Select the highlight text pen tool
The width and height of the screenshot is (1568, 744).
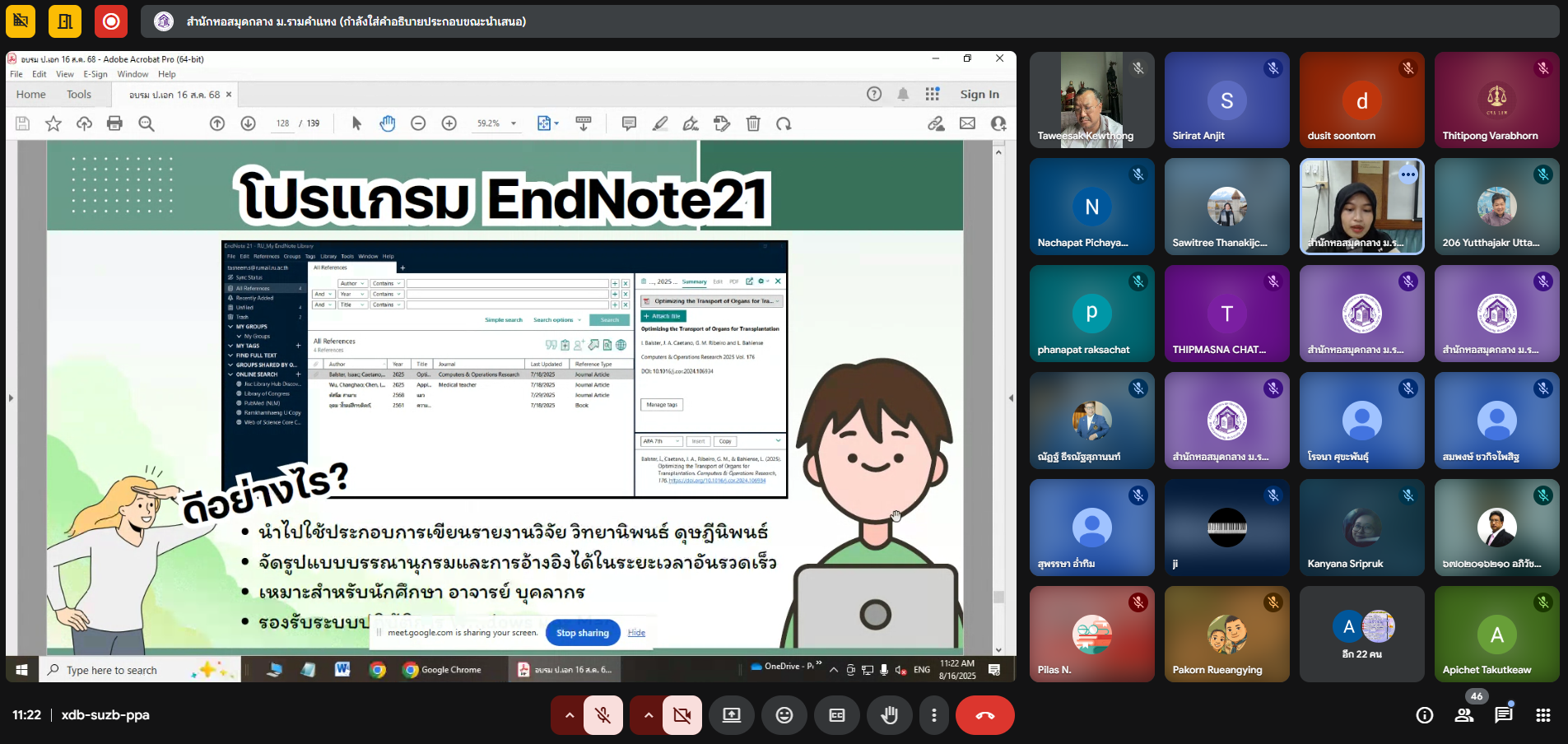coord(660,123)
